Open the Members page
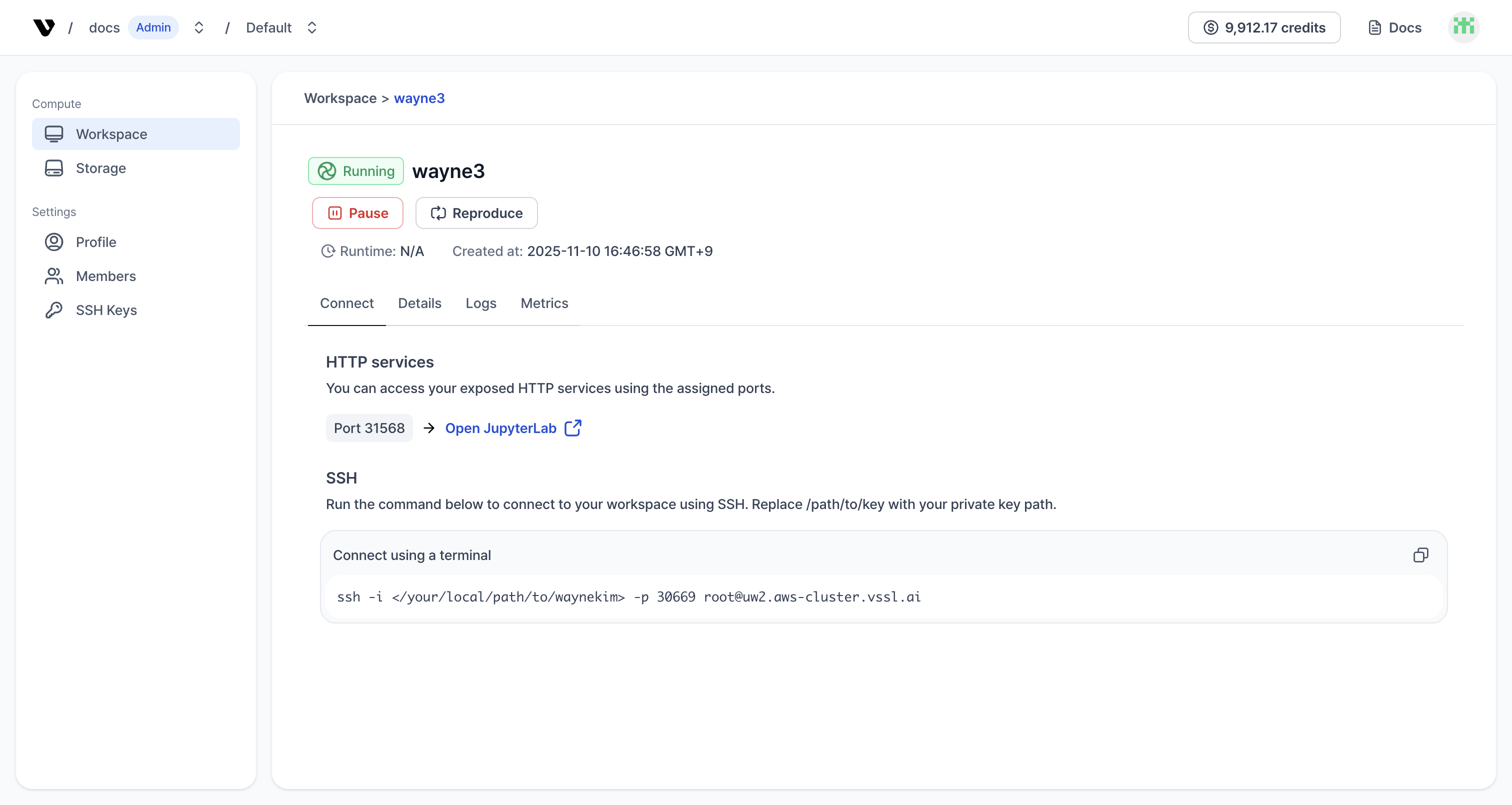Image resolution: width=1512 pixels, height=805 pixels. (x=105, y=276)
